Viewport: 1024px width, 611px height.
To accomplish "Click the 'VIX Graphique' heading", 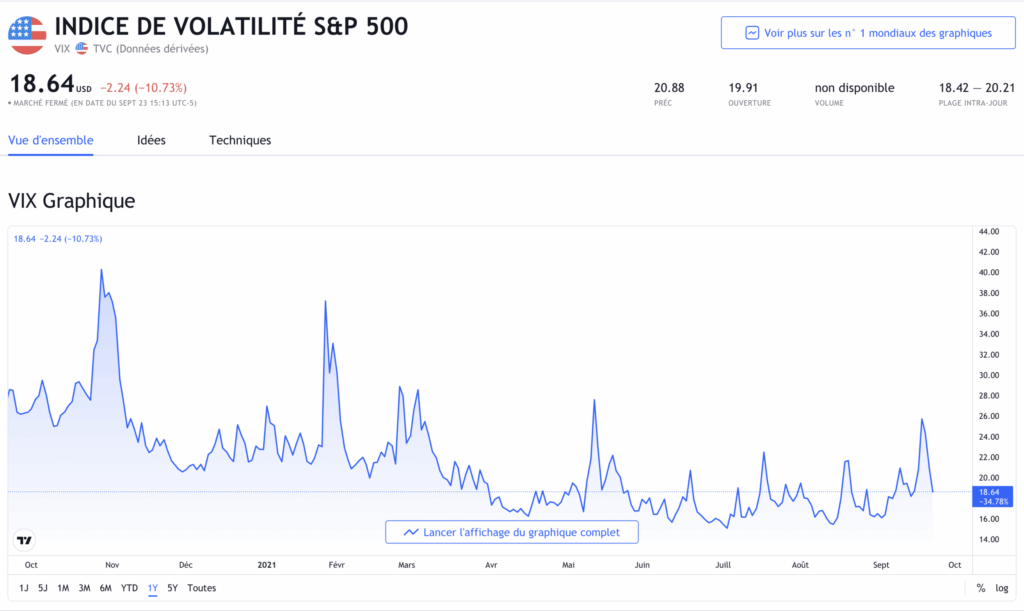I will [x=71, y=200].
